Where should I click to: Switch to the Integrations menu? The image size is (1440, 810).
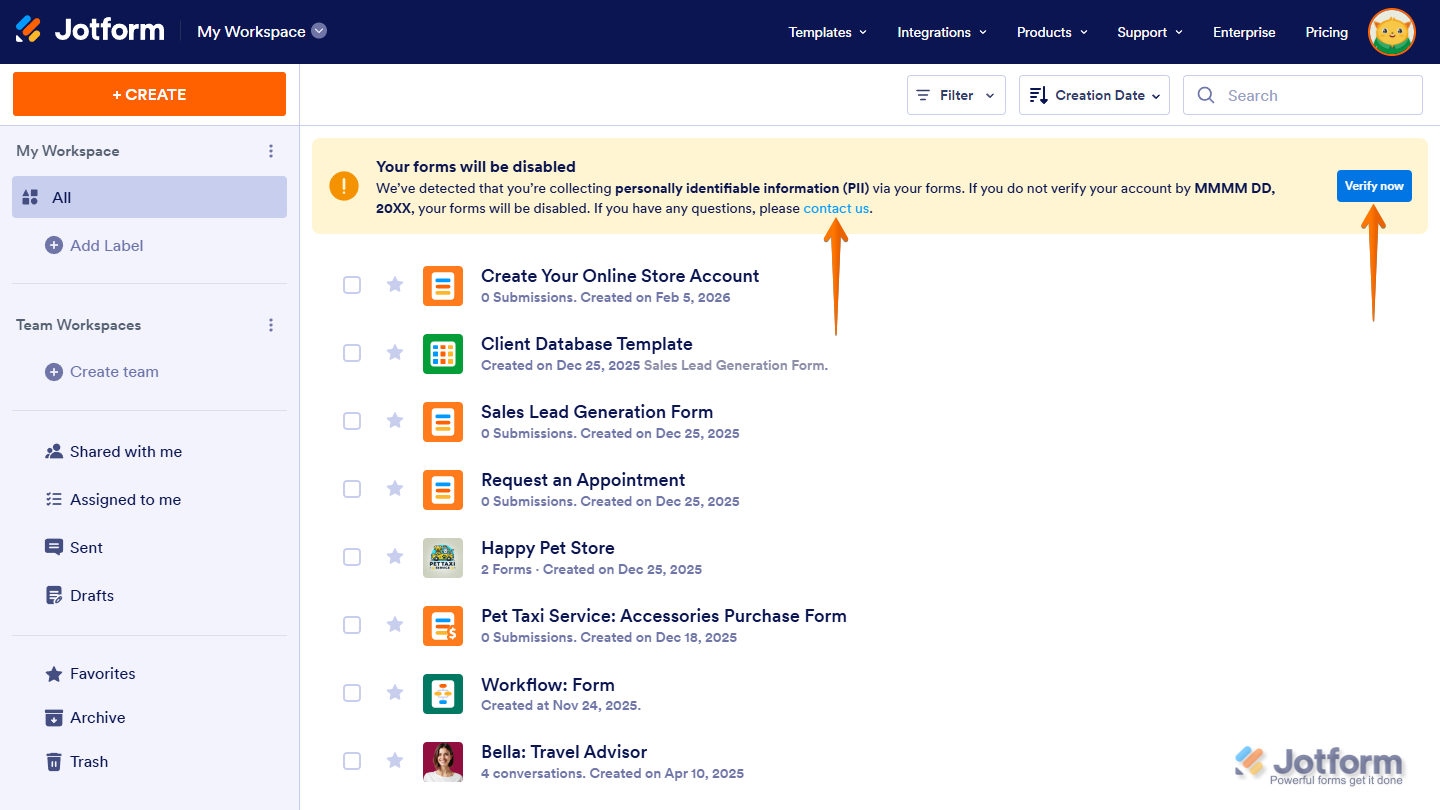coord(941,32)
